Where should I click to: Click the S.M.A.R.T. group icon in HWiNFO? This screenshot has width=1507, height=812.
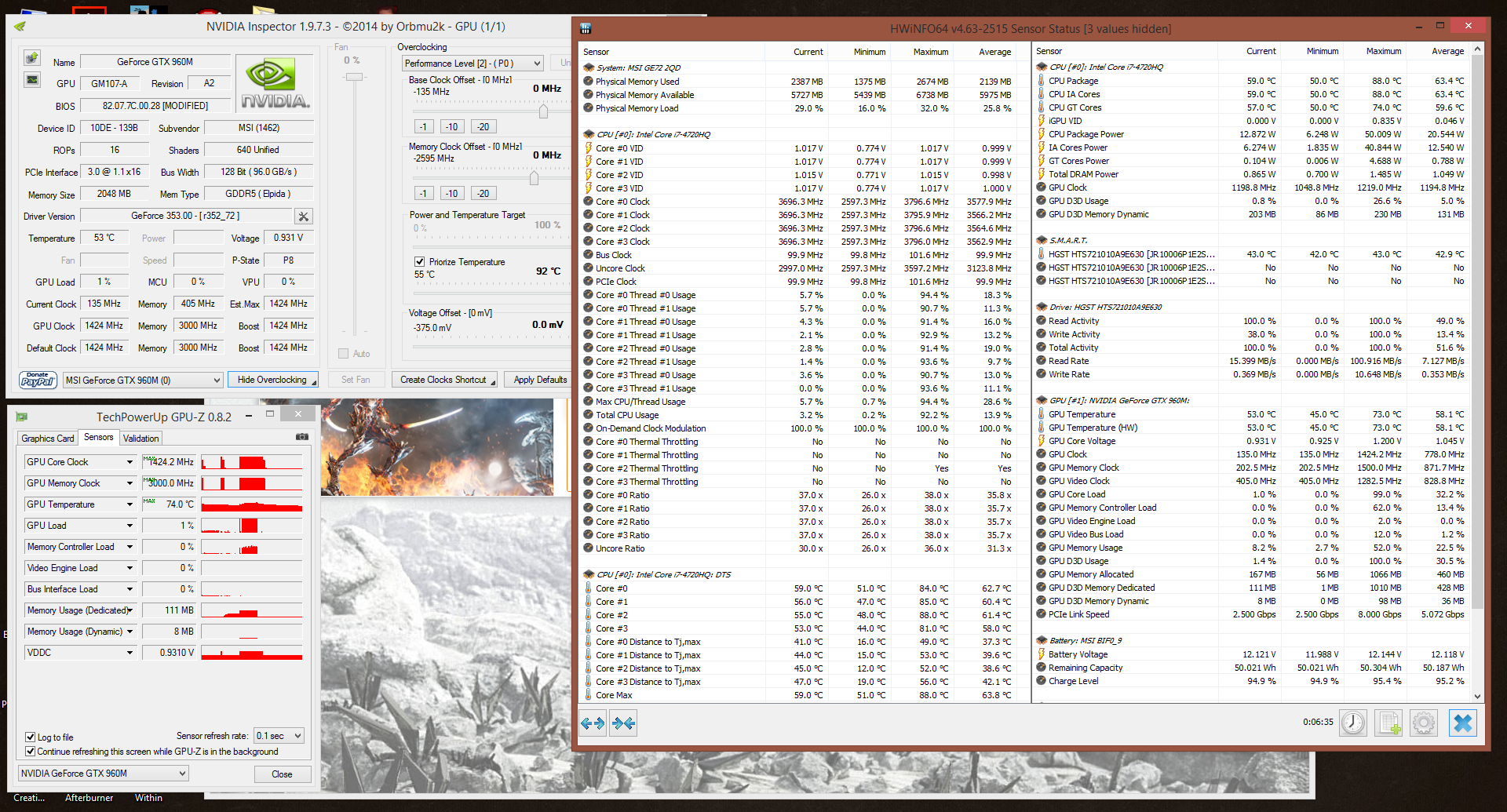1041,240
